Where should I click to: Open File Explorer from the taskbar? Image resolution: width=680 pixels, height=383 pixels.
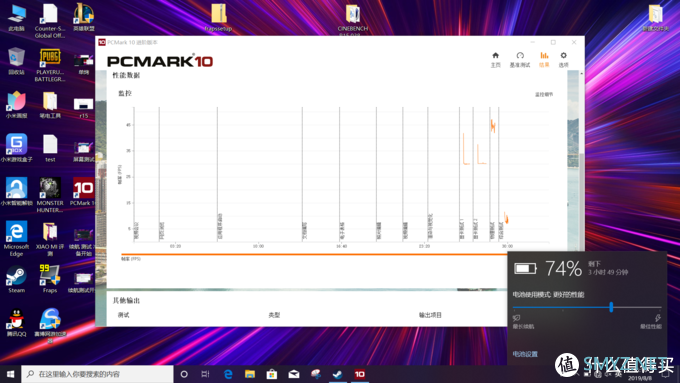(x=250, y=374)
